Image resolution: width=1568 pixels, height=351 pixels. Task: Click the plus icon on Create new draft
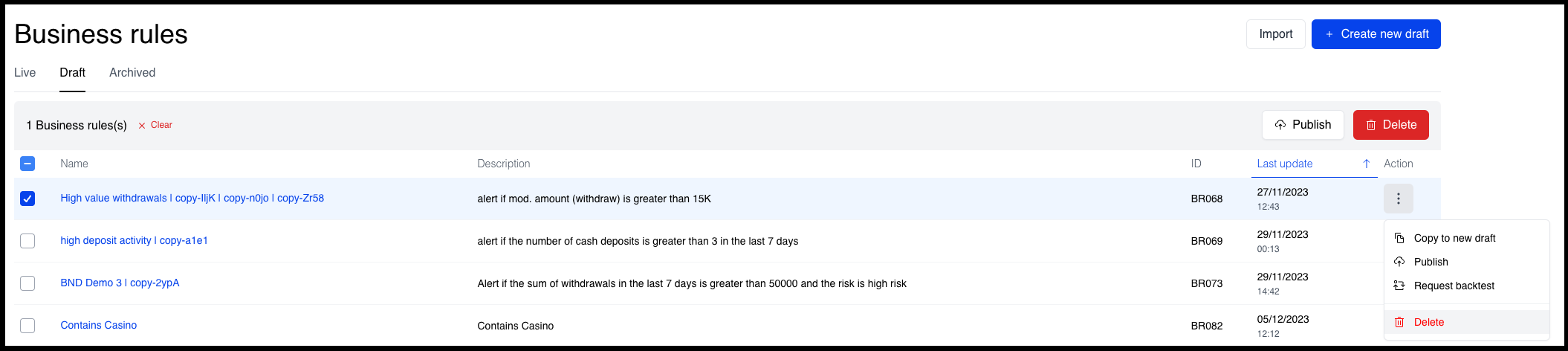pos(1329,34)
